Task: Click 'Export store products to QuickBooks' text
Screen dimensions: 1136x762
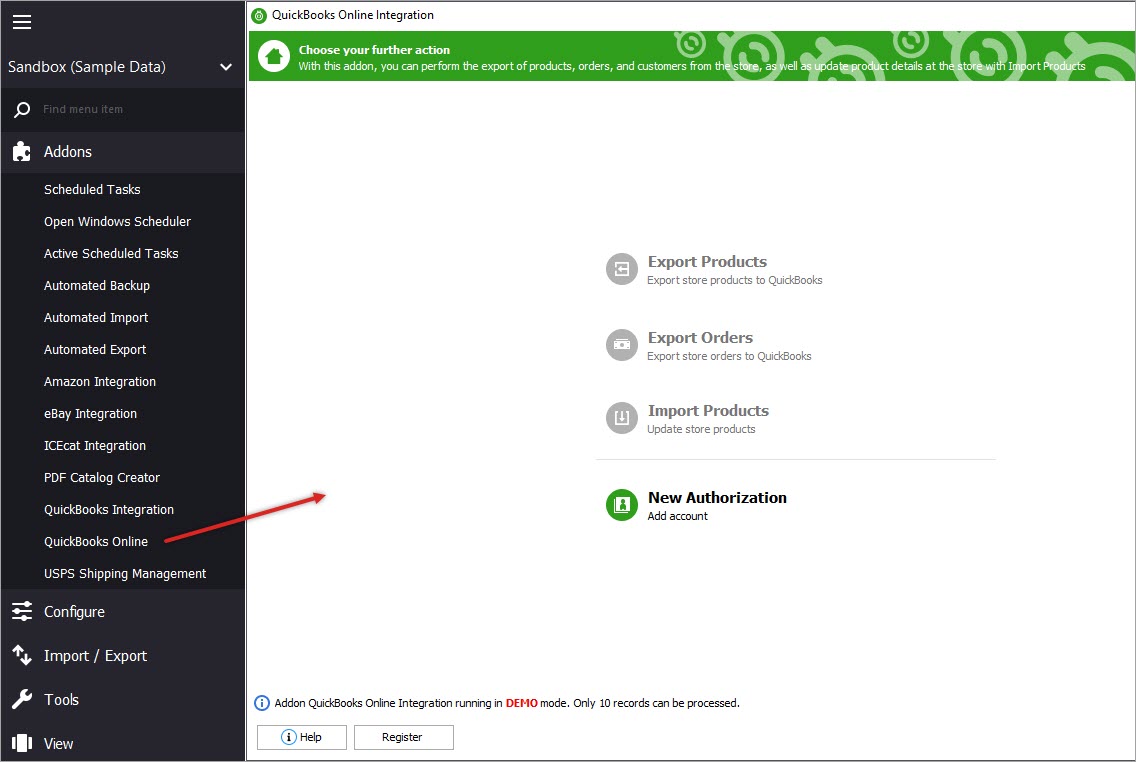Action: 735,280
